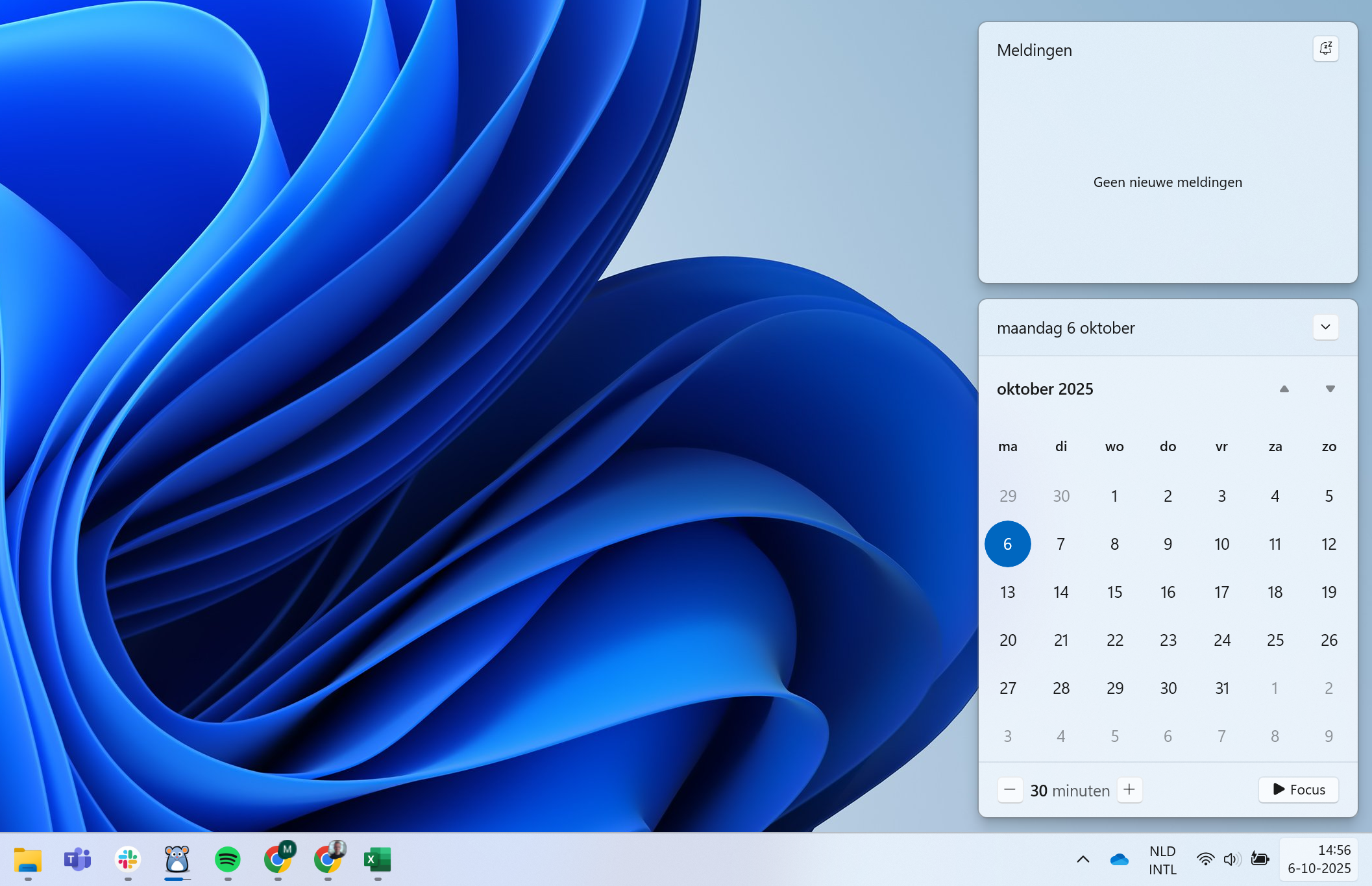Toggle do not disturb bell icon
Image resolution: width=1372 pixels, height=886 pixels.
point(1325,49)
